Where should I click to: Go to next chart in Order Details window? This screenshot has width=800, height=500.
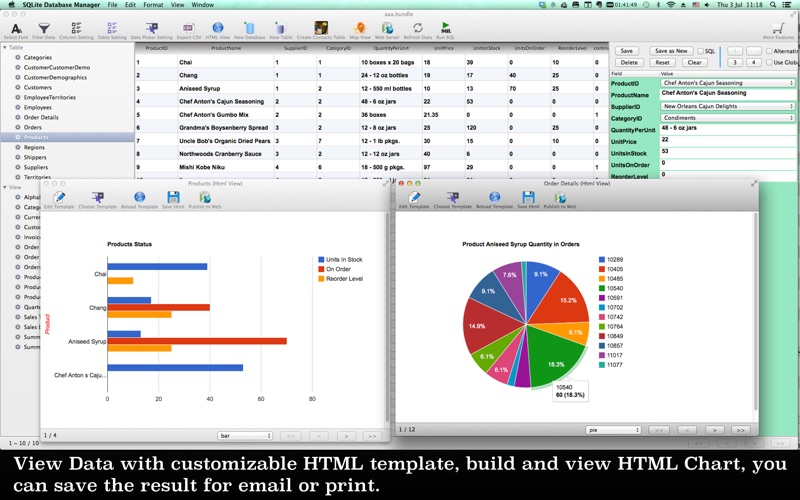point(714,430)
